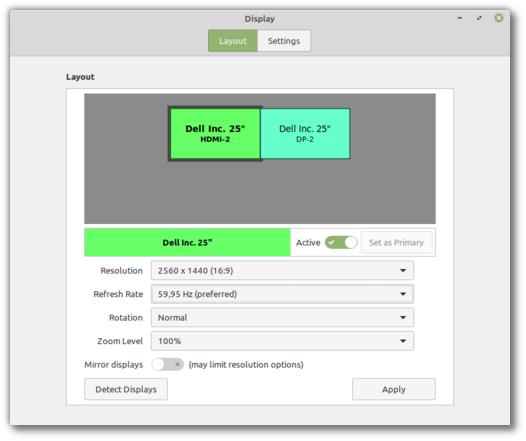Click the Set as Primary button
The width and height of the screenshot is (526, 441).
(397, 242)
